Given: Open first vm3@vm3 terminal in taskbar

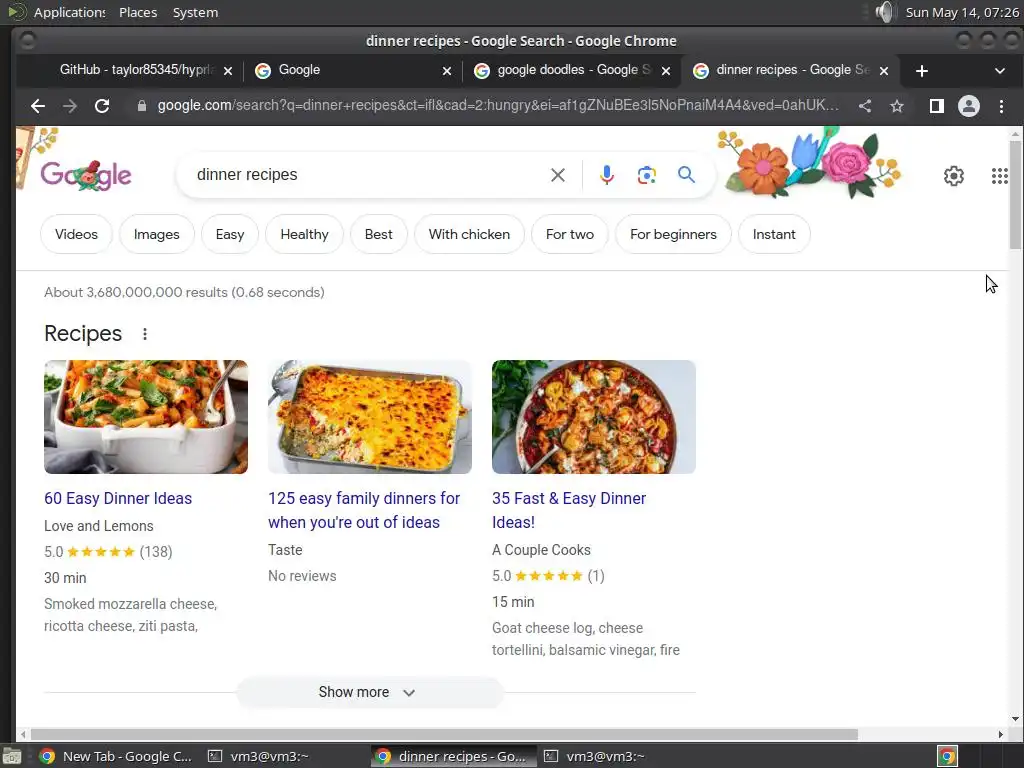Looking at the screenshot, I should 259,756.
